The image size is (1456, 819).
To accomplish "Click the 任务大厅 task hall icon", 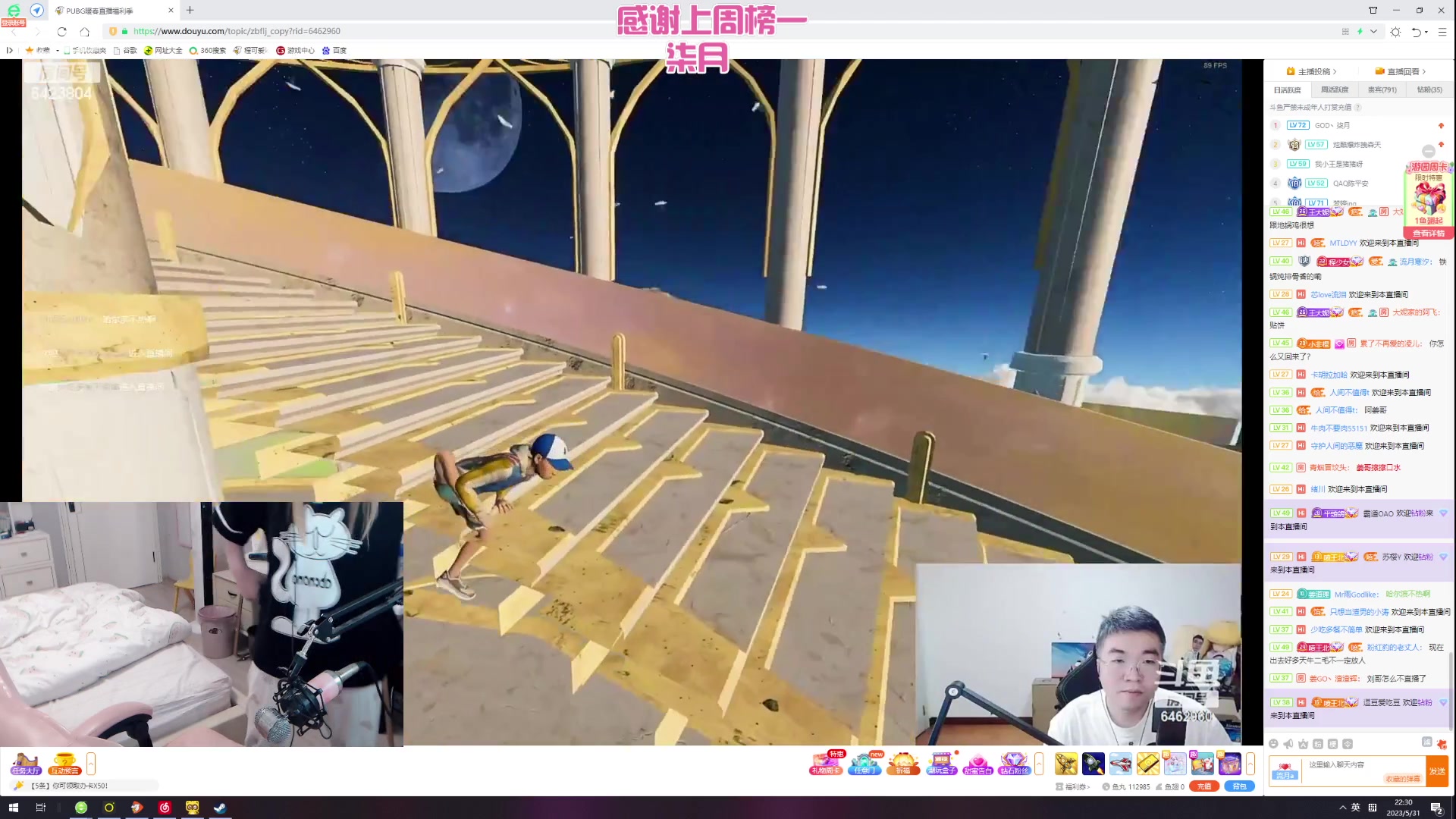I will coord(26,764).
